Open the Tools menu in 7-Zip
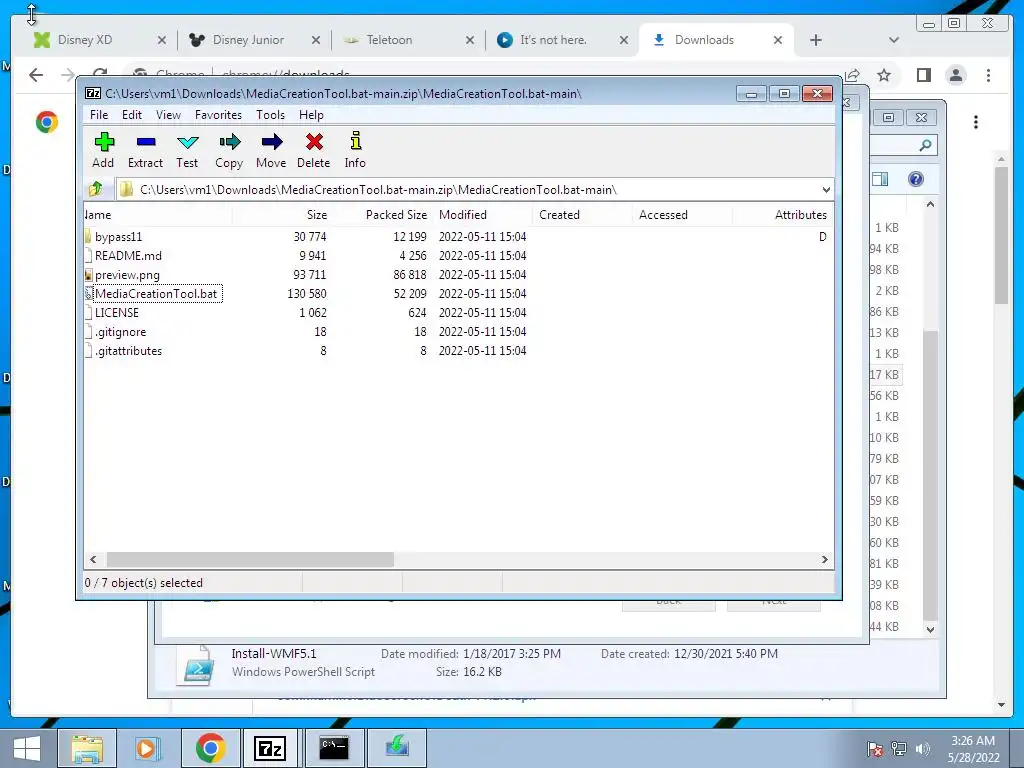Screen dimensions: 1024x768 point(270,115)
